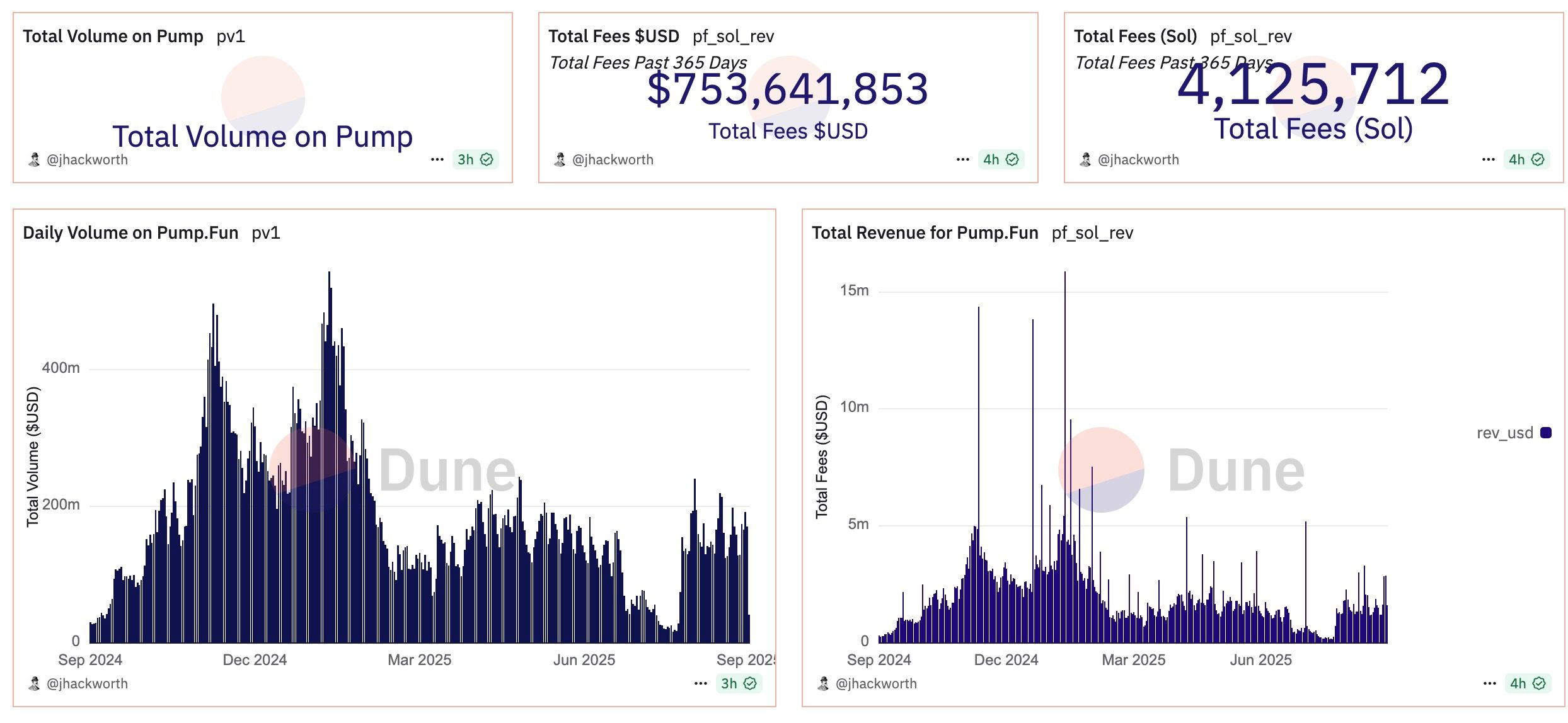Open Total Volume on Pump title link
Viewport: 1568px width, 723px height.
113,37
